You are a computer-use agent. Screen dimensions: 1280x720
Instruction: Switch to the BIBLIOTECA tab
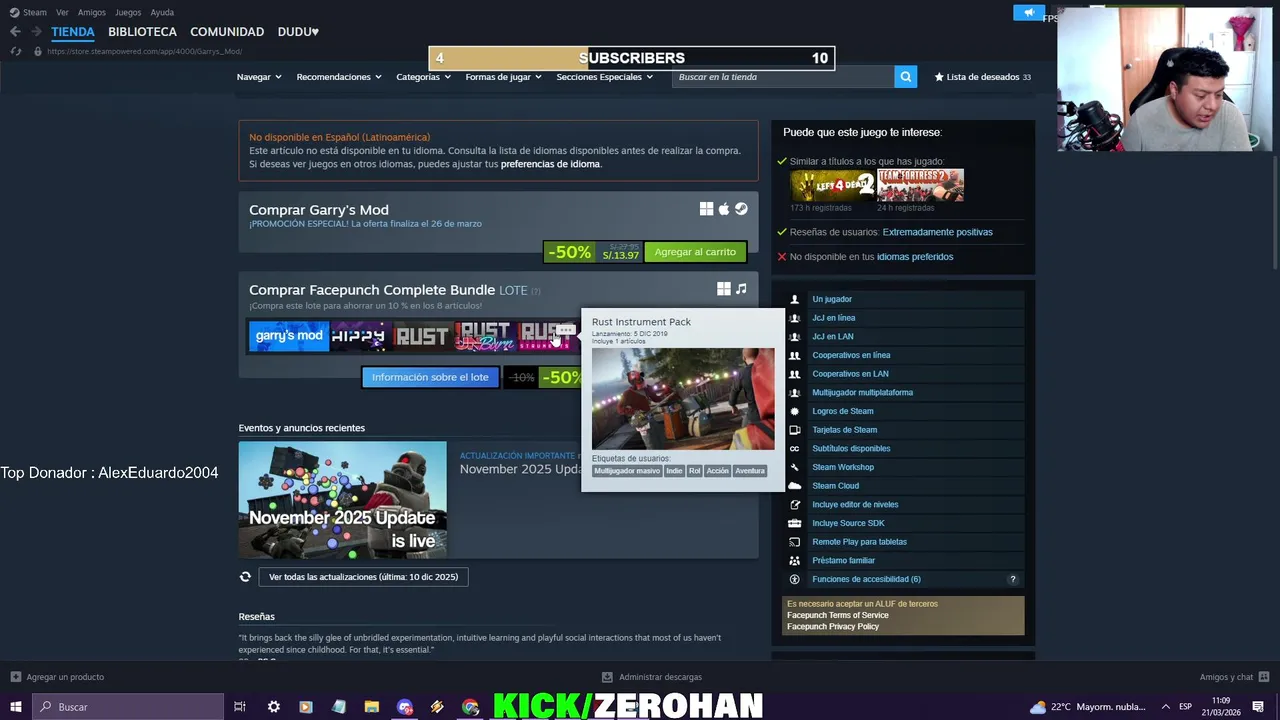click(x=142, y=32)
